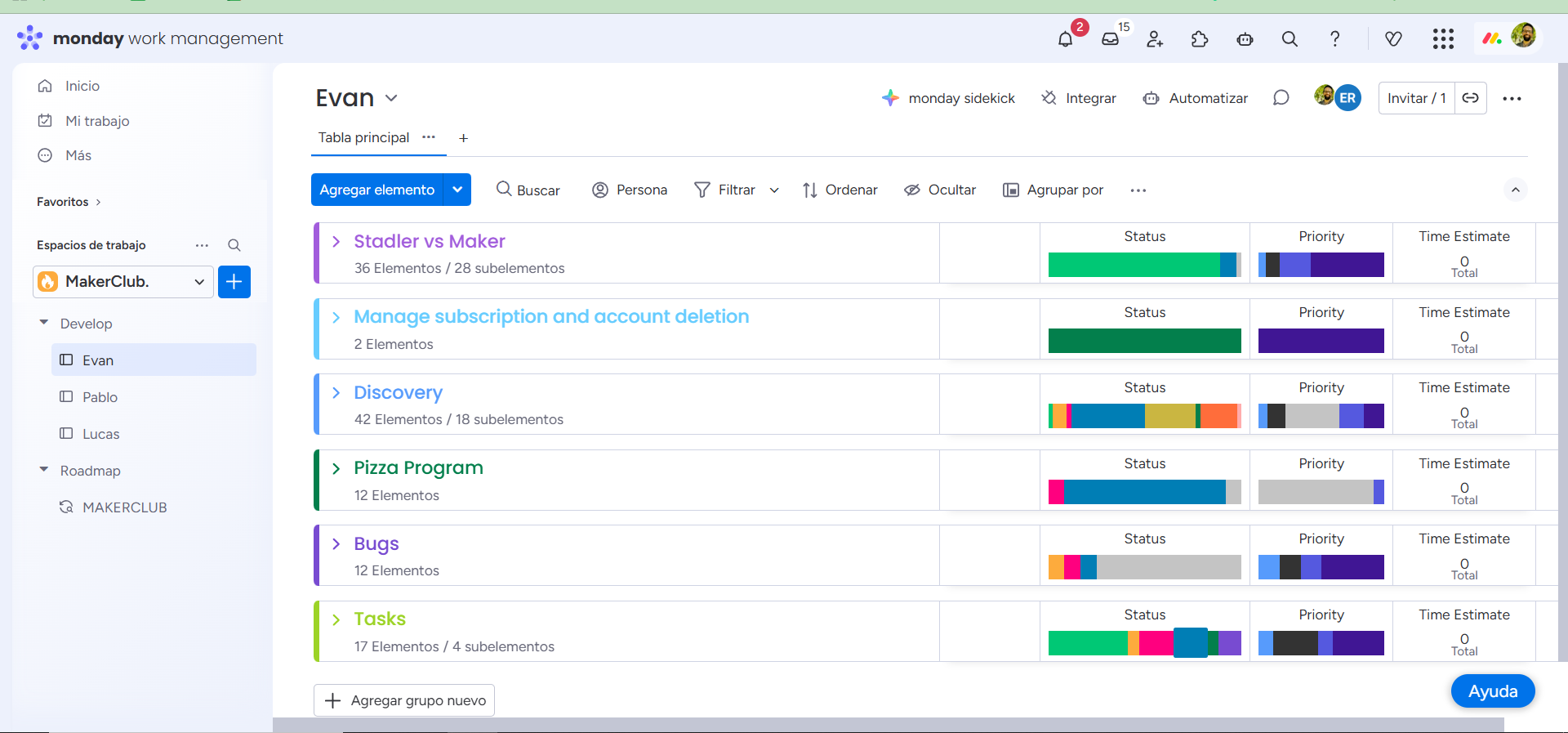Click the Automatizar button
Viewport: 1568px width, 733px height.
pos(1196,98)
